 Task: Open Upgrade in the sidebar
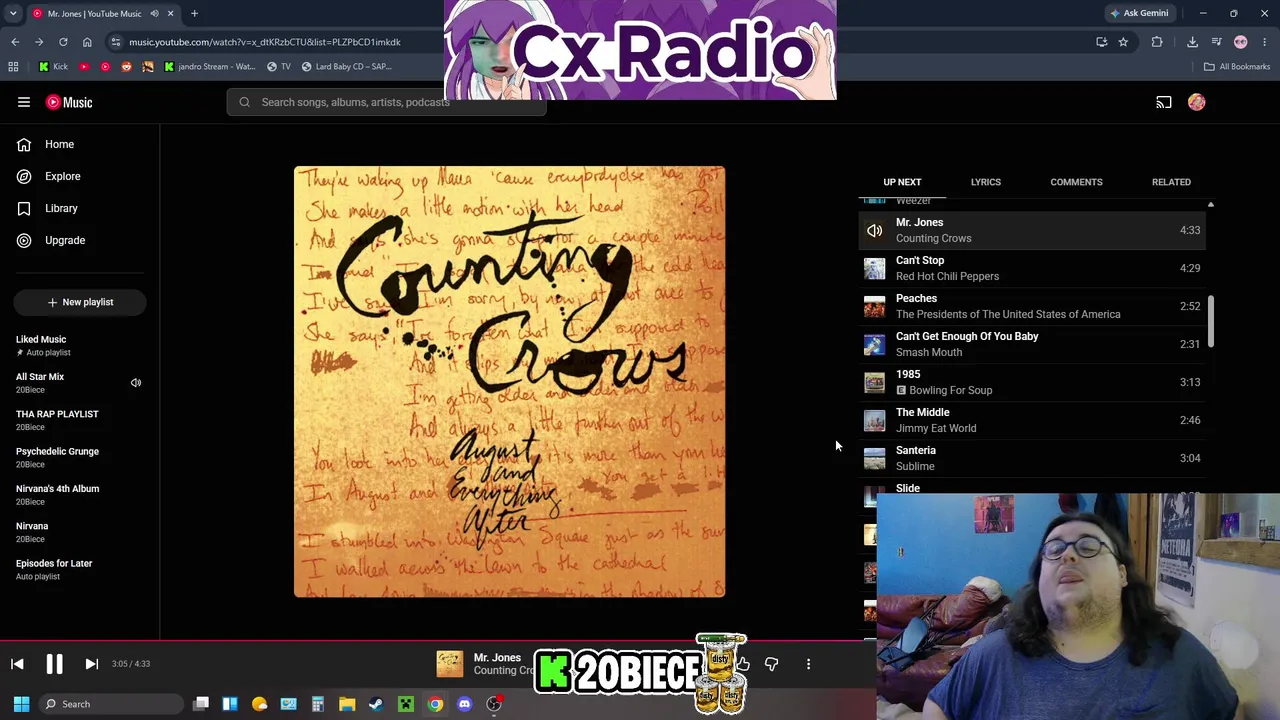tap(80, 240)
